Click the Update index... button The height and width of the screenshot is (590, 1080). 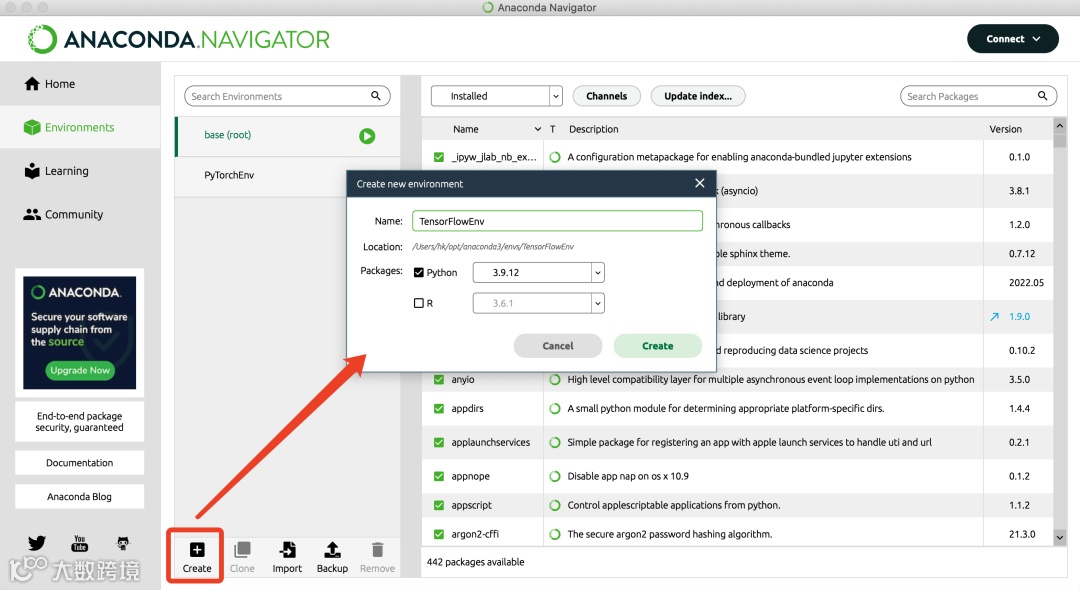pos(698,96)
